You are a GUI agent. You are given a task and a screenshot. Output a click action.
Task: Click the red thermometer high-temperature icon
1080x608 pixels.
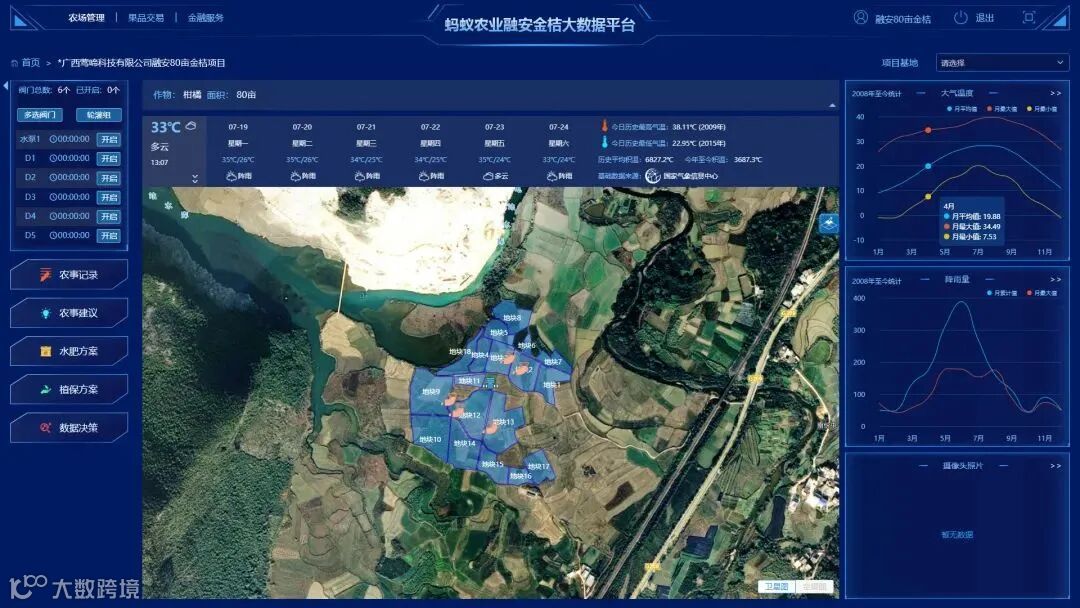click(605, 126)
